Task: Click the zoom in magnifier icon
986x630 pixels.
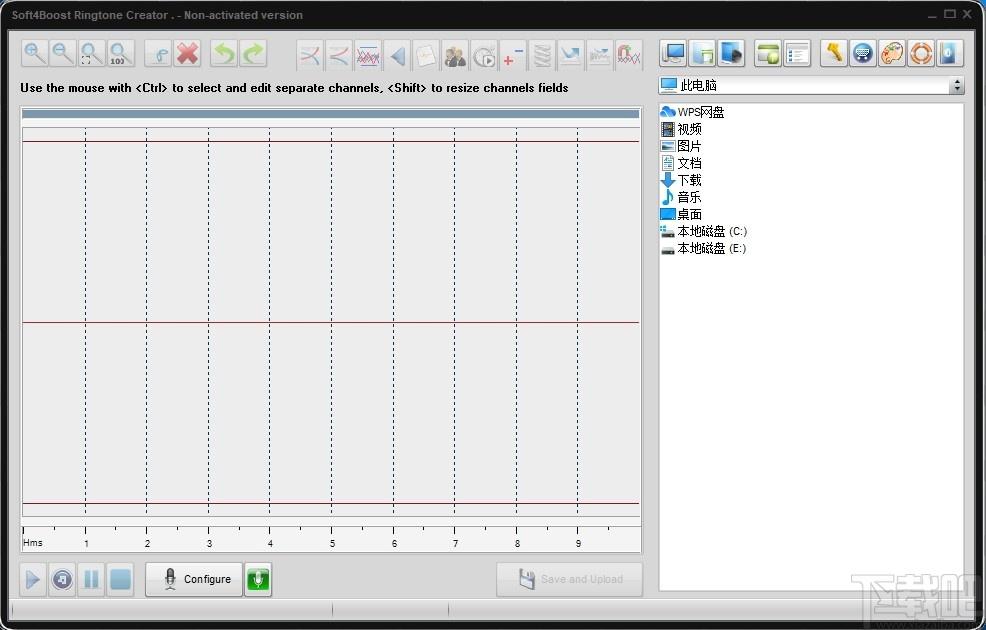Action: coord(35,54)
